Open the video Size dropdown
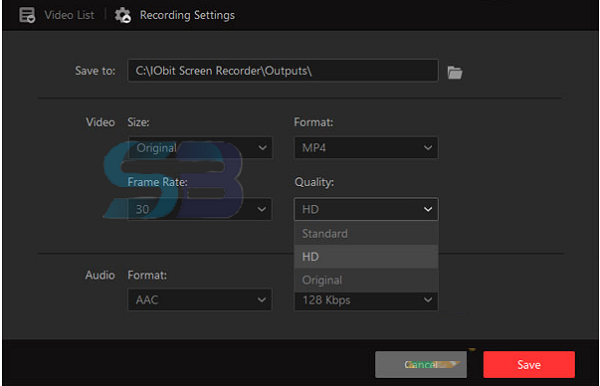The height and width of the screenshot is (386, 600). coord(200,148)
